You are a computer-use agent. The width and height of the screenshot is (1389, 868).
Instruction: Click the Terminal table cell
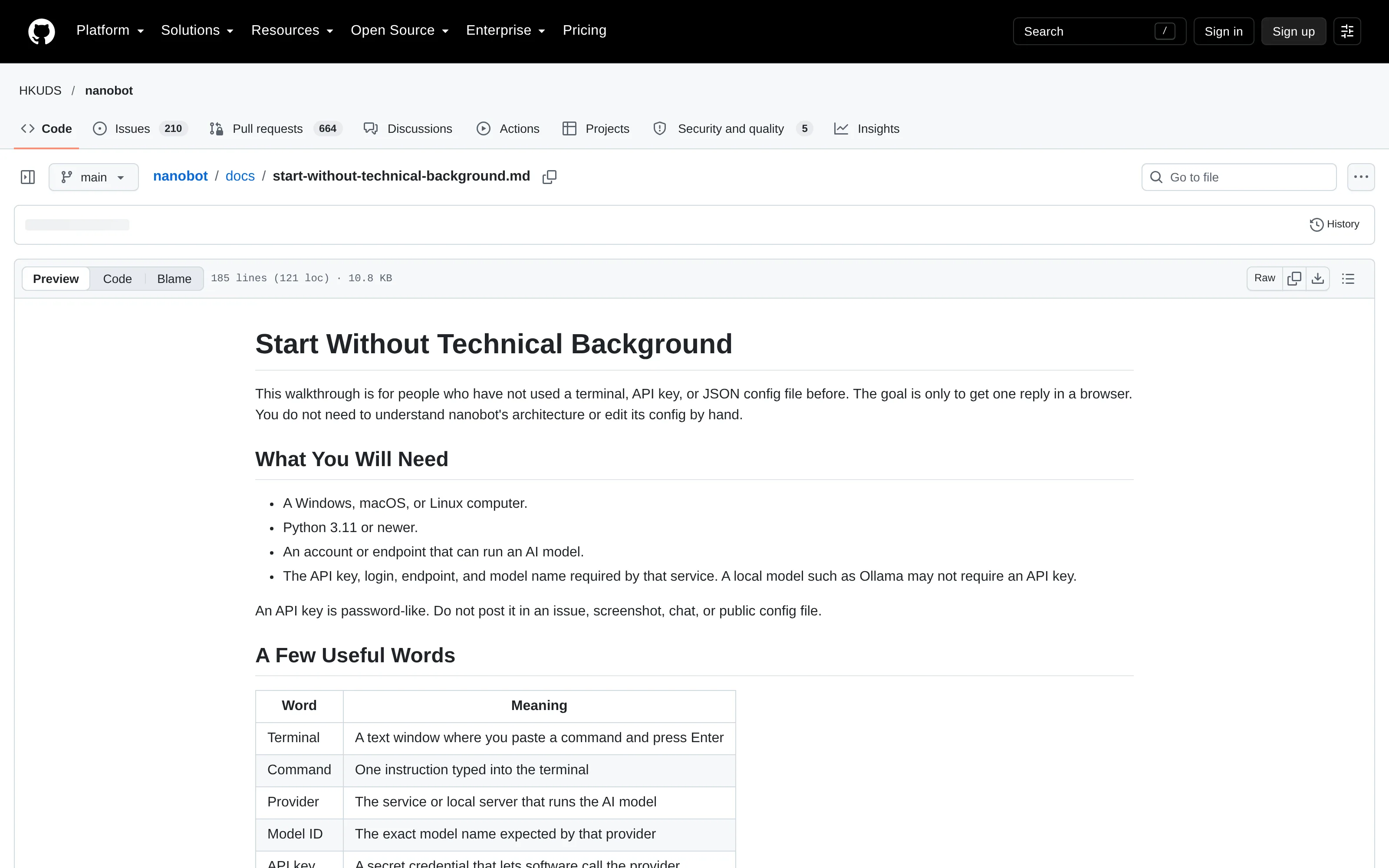tap(299, 738)
